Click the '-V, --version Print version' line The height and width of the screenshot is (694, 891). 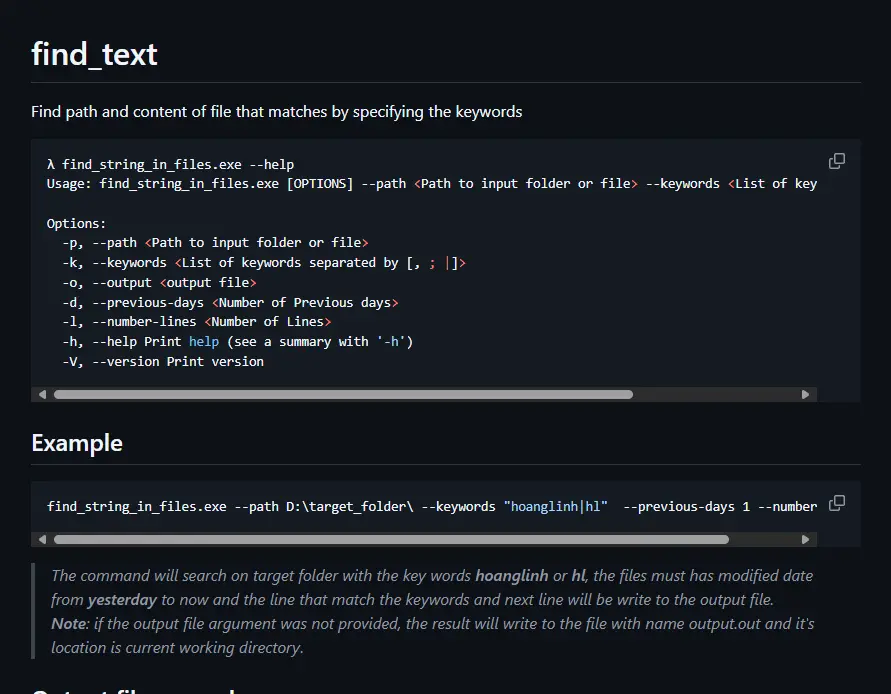pos(163,361)
